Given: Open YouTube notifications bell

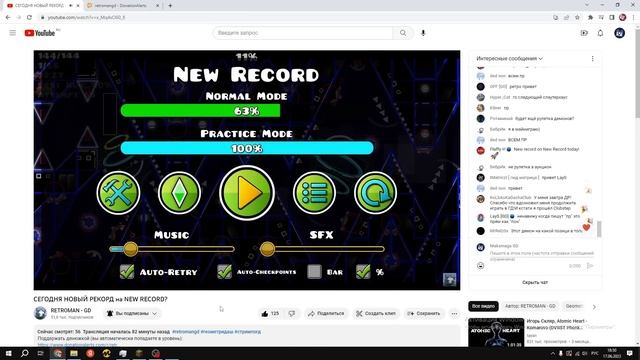Looking at the screenshot, I should [600, 33].
